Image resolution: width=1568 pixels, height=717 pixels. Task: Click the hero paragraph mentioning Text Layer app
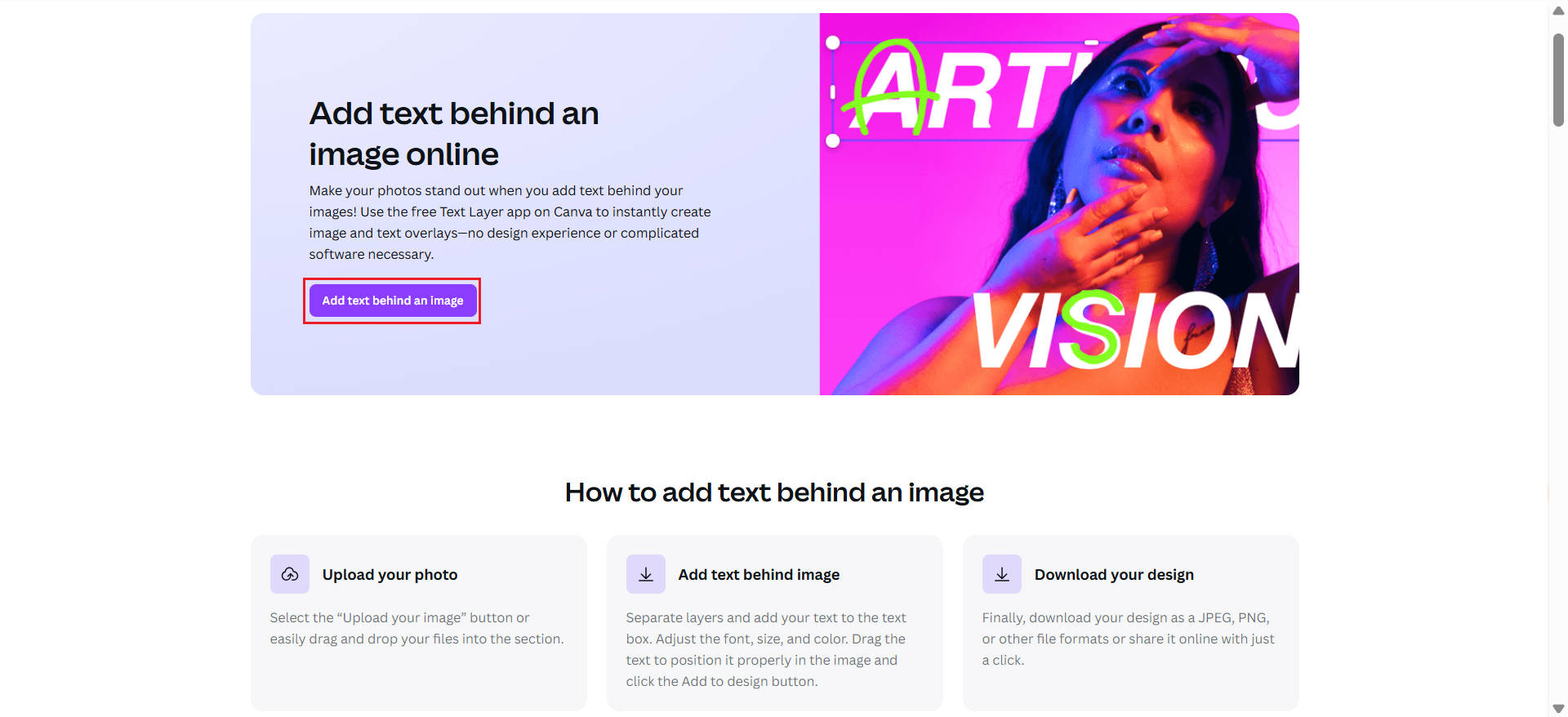tap(510, 222)
